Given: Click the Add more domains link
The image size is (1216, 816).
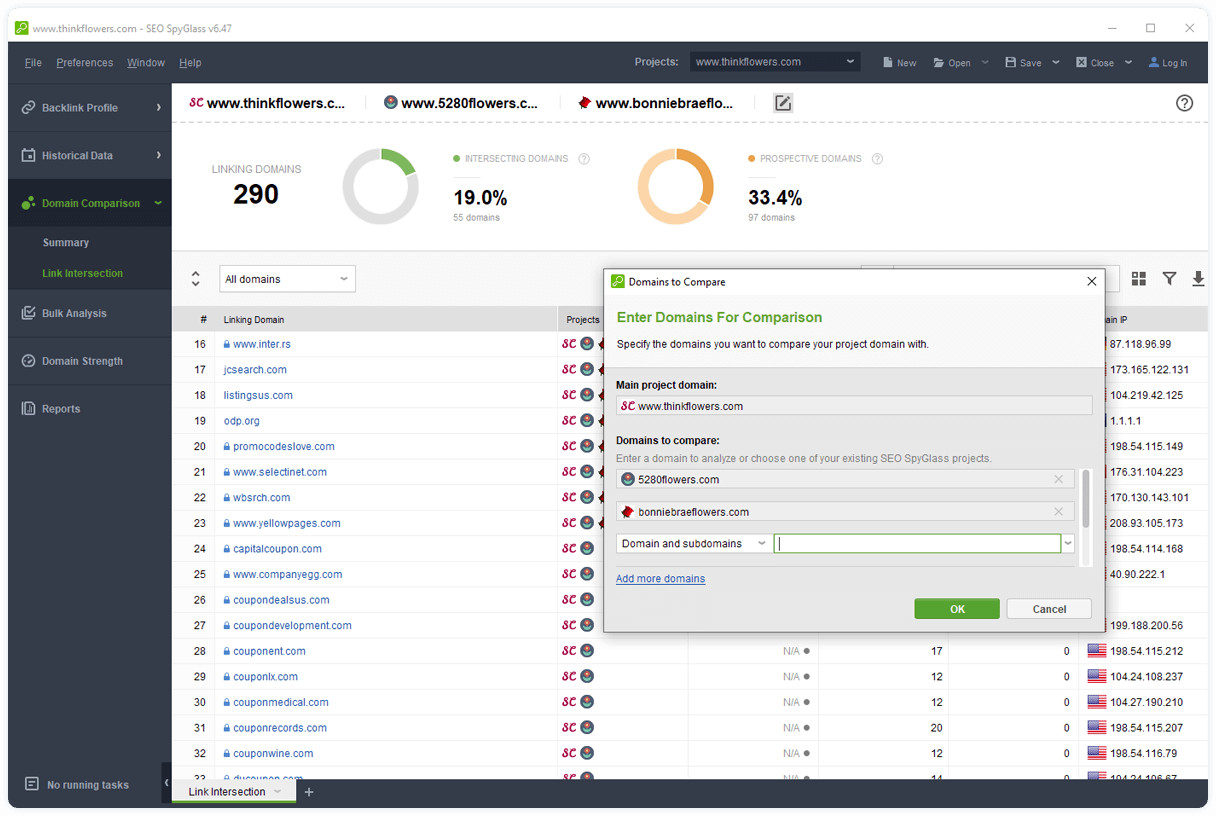Looking at the screenshot, I should click(x=660, y=579).
